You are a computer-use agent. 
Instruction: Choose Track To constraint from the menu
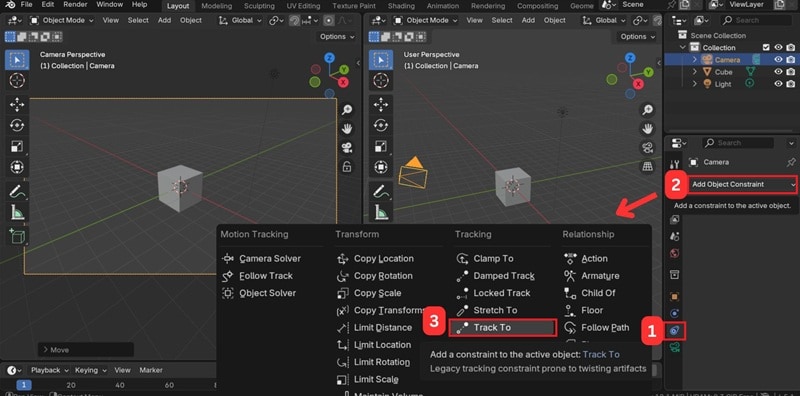[503, 328]
